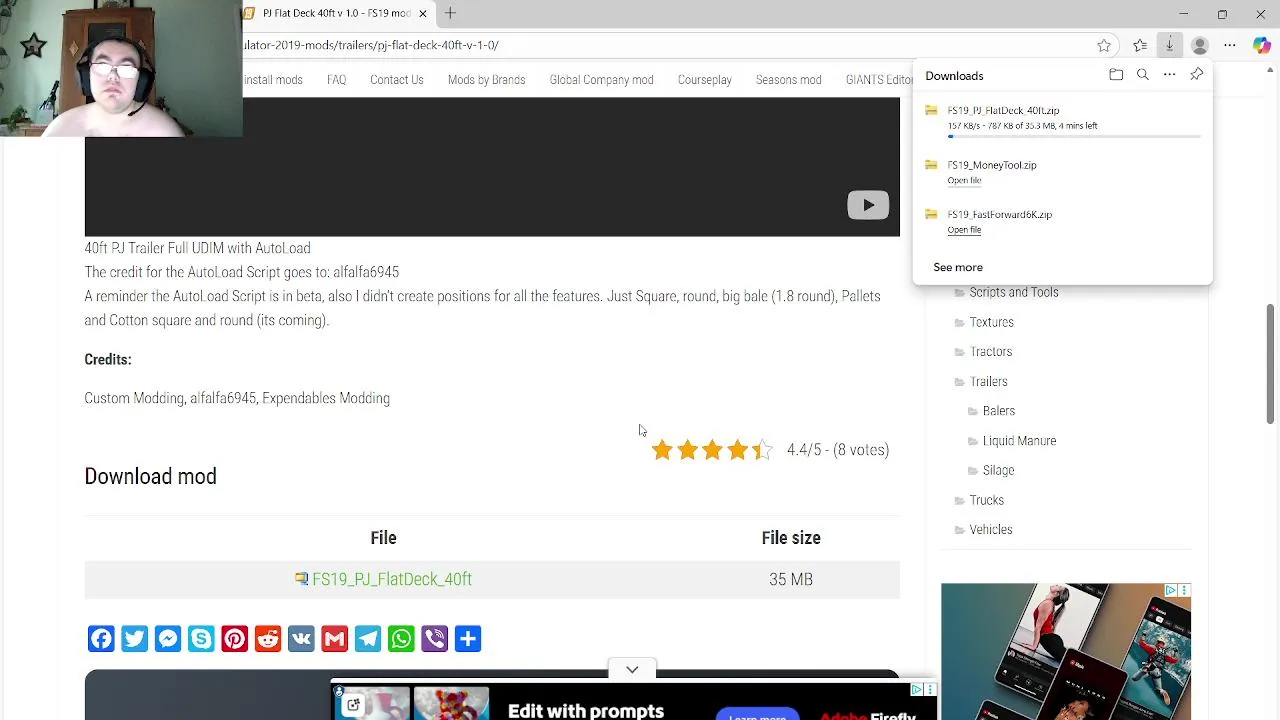Rate the mod five stars
This screenshot has width=1280, height=720.
pos(762,450)
